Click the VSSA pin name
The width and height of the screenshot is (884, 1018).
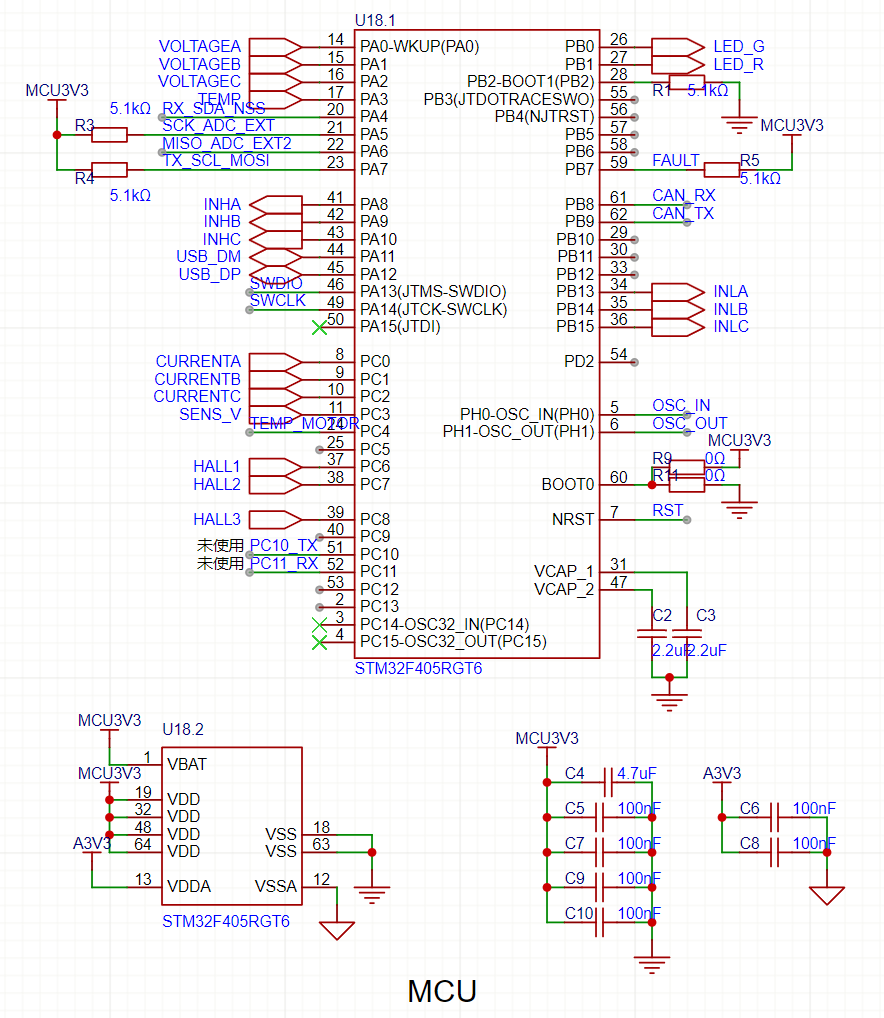pos(276,887)
